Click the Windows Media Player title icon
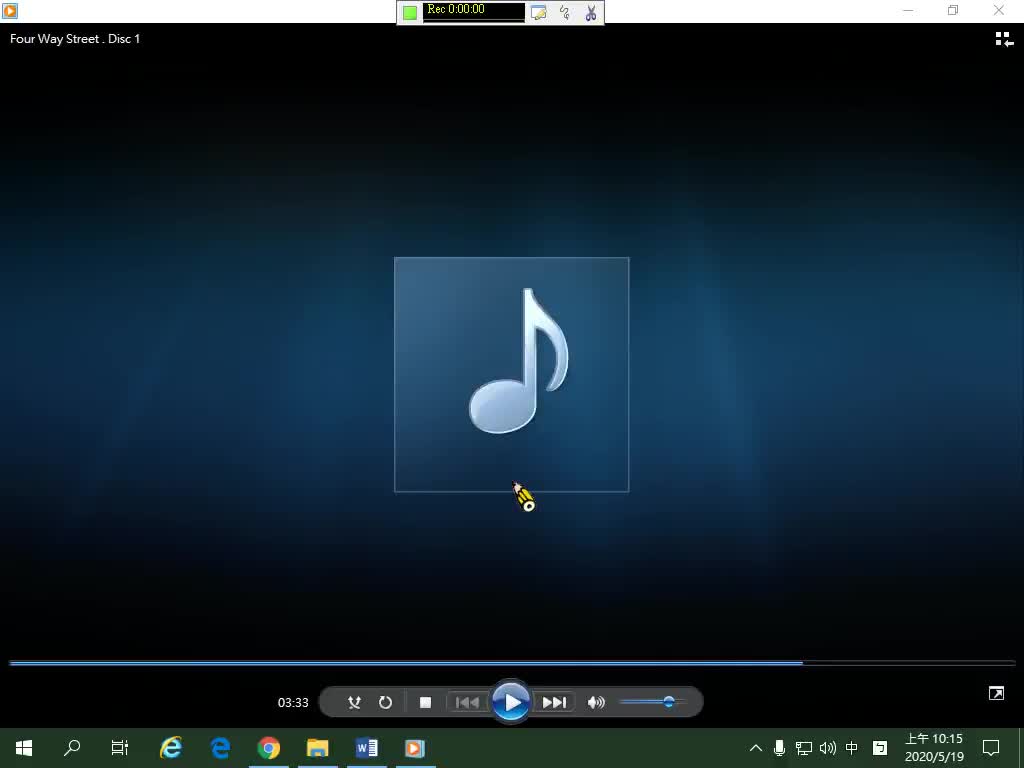Viewport: 1024px width, 768px height. (x=10, y=10)
